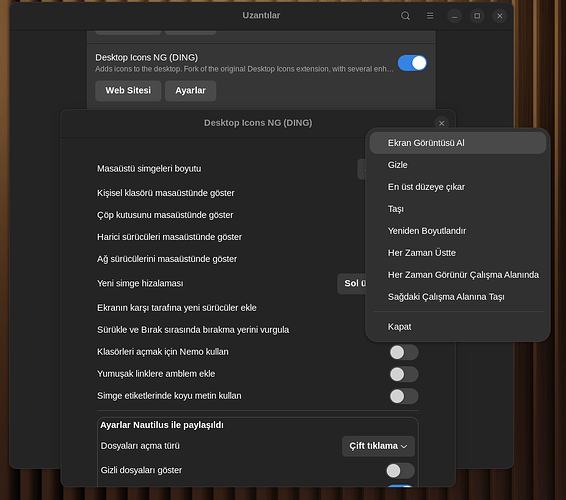
Task: Turn on Gizli dosyaları göster switch
Action: tap(400, 471)
